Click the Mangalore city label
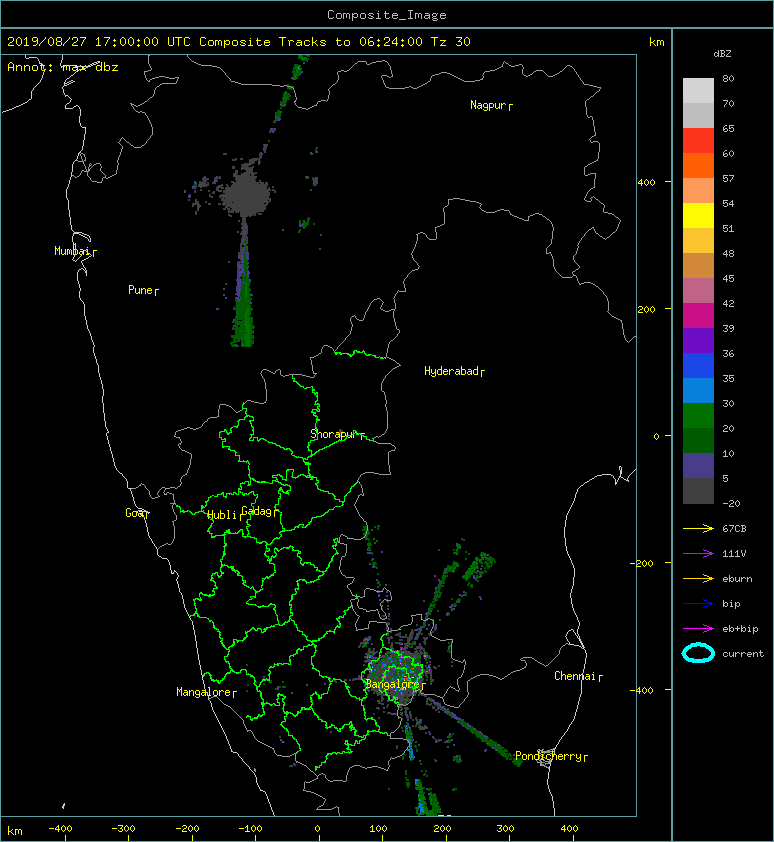The image size is (774, 842). click(x=204, y=692)
